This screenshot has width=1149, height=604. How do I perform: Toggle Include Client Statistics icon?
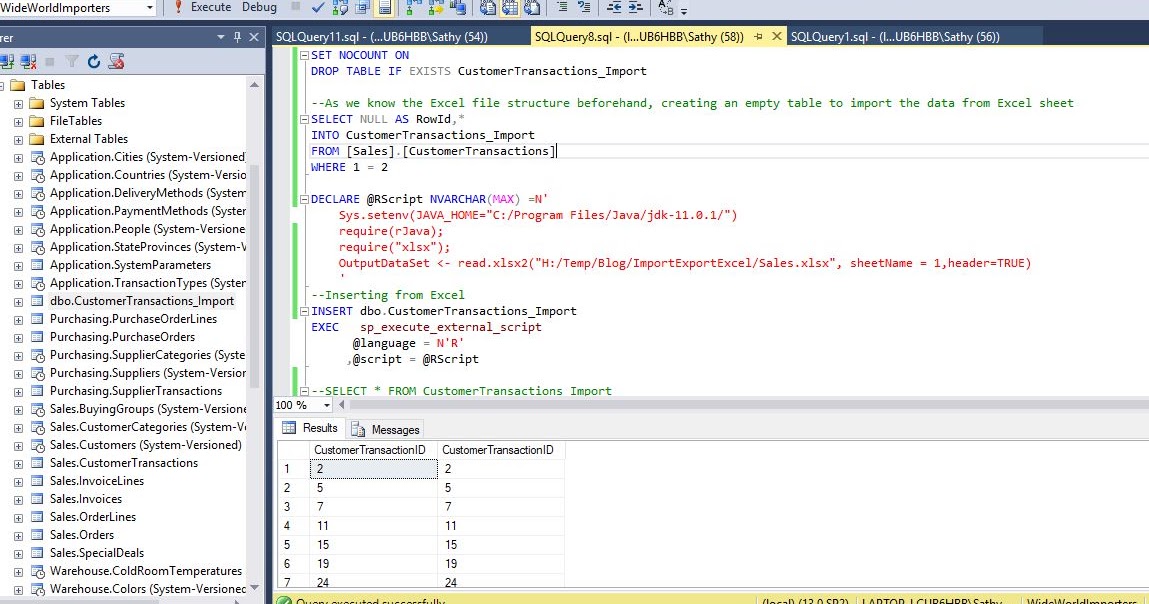[x=459, y=7]
